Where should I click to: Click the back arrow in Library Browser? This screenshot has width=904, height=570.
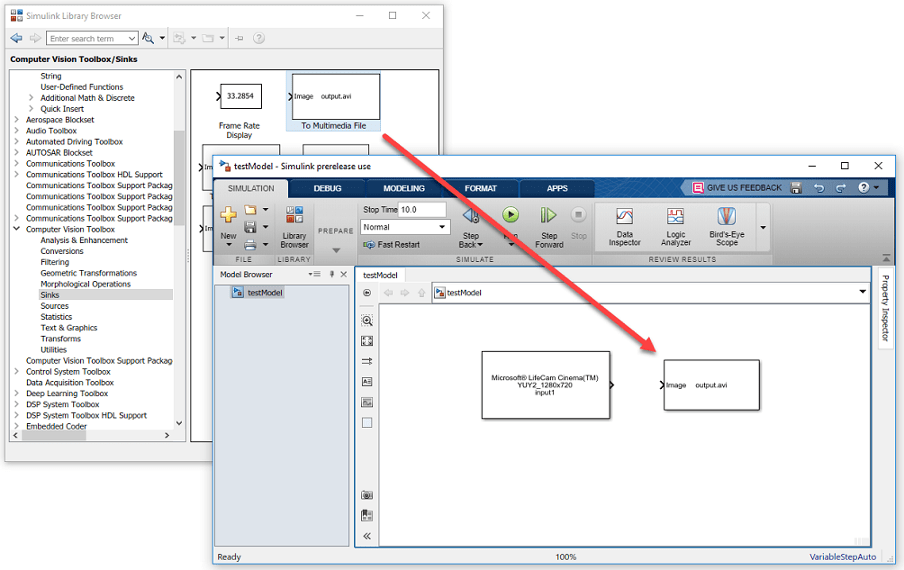[16, 38]
